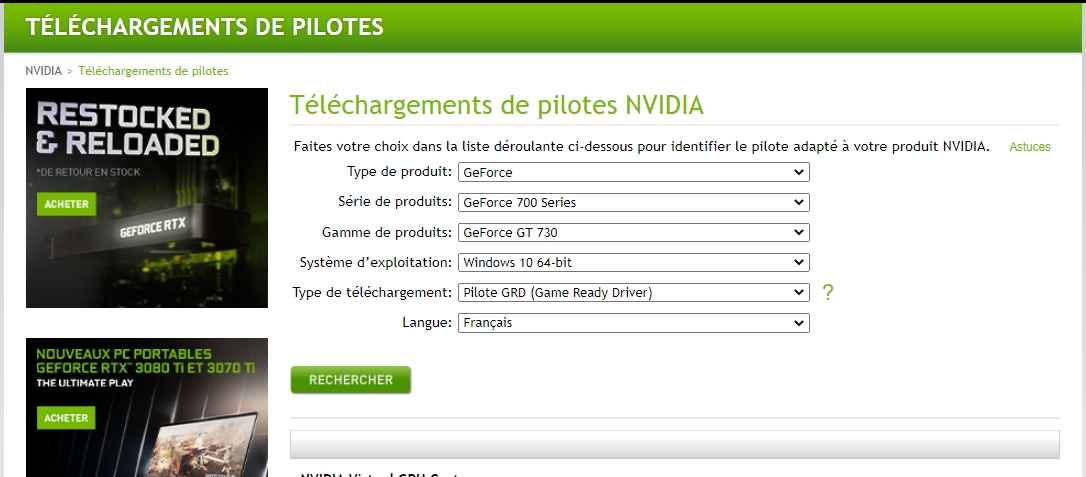Click the green question mark help icon
Viewport: 1086px width, 477px height.
pyautogui.click(x=827, y=292)
